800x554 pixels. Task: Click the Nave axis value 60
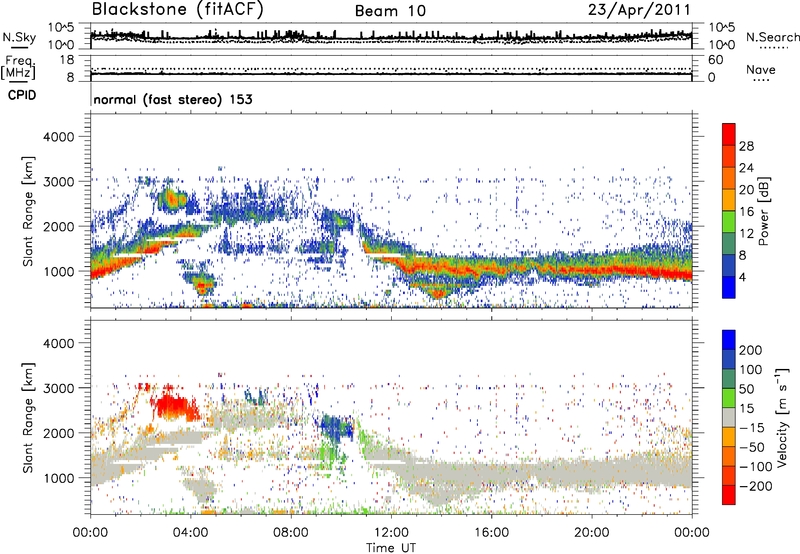coord(715,60)
